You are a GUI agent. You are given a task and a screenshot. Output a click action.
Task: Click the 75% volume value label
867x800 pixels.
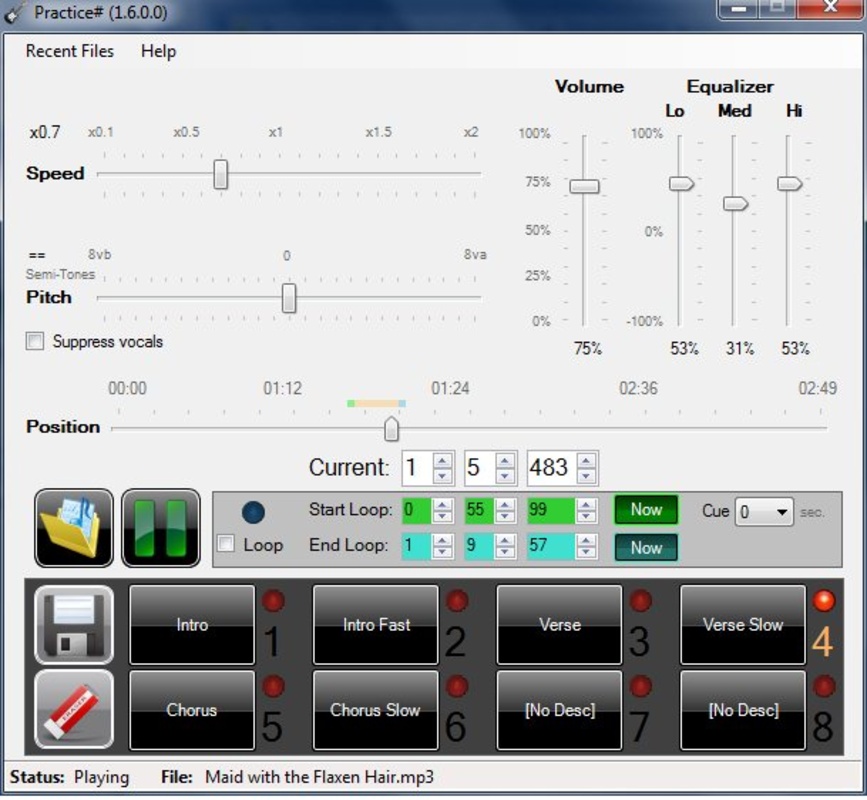pyautogui.click(x=587, y=348)
